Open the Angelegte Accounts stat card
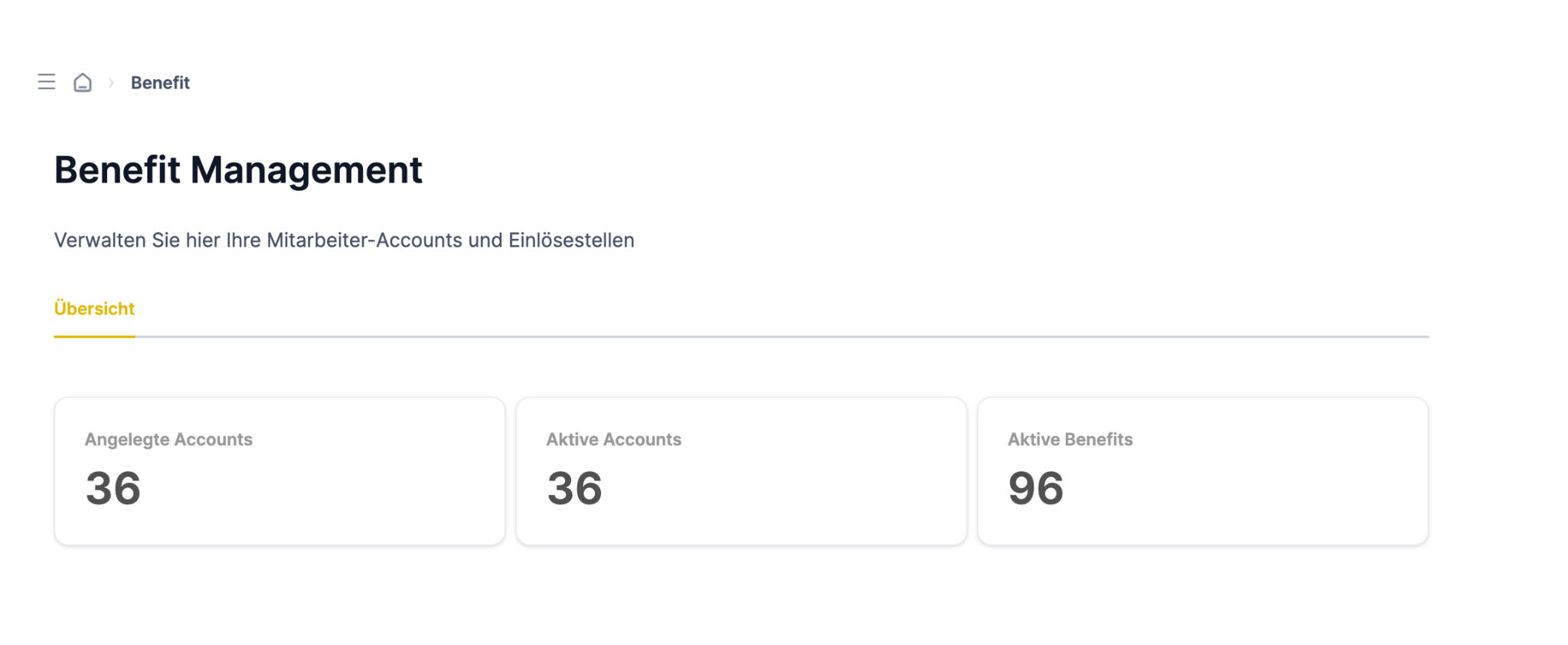Image resolution: width=1568 pixels, height=645 pixels. 279,471
